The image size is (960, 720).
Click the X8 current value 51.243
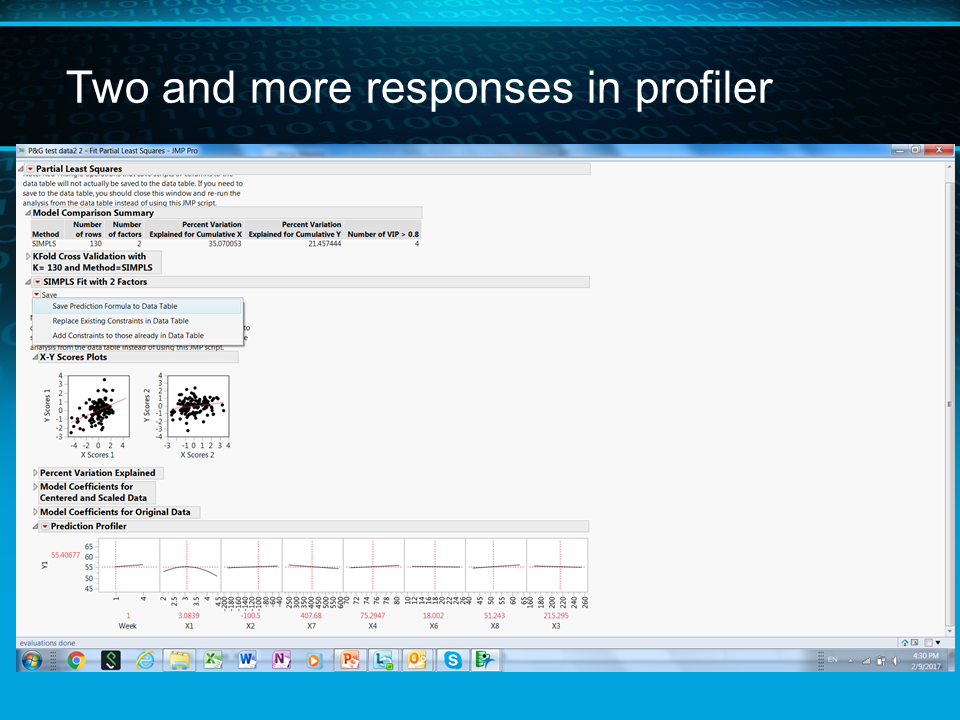tap(494, 616)
